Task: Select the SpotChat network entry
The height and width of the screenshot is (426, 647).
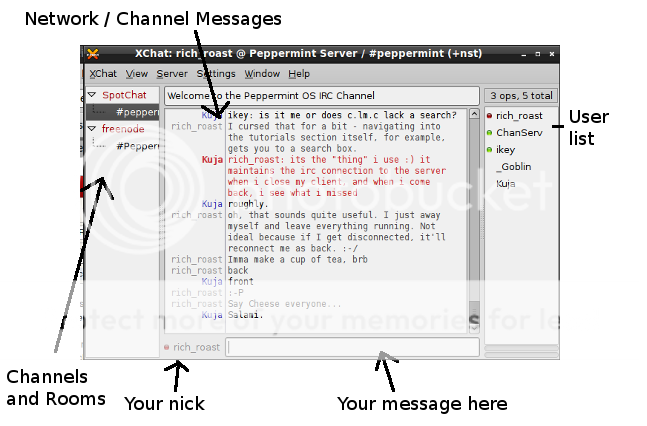Action: point(124,95)
